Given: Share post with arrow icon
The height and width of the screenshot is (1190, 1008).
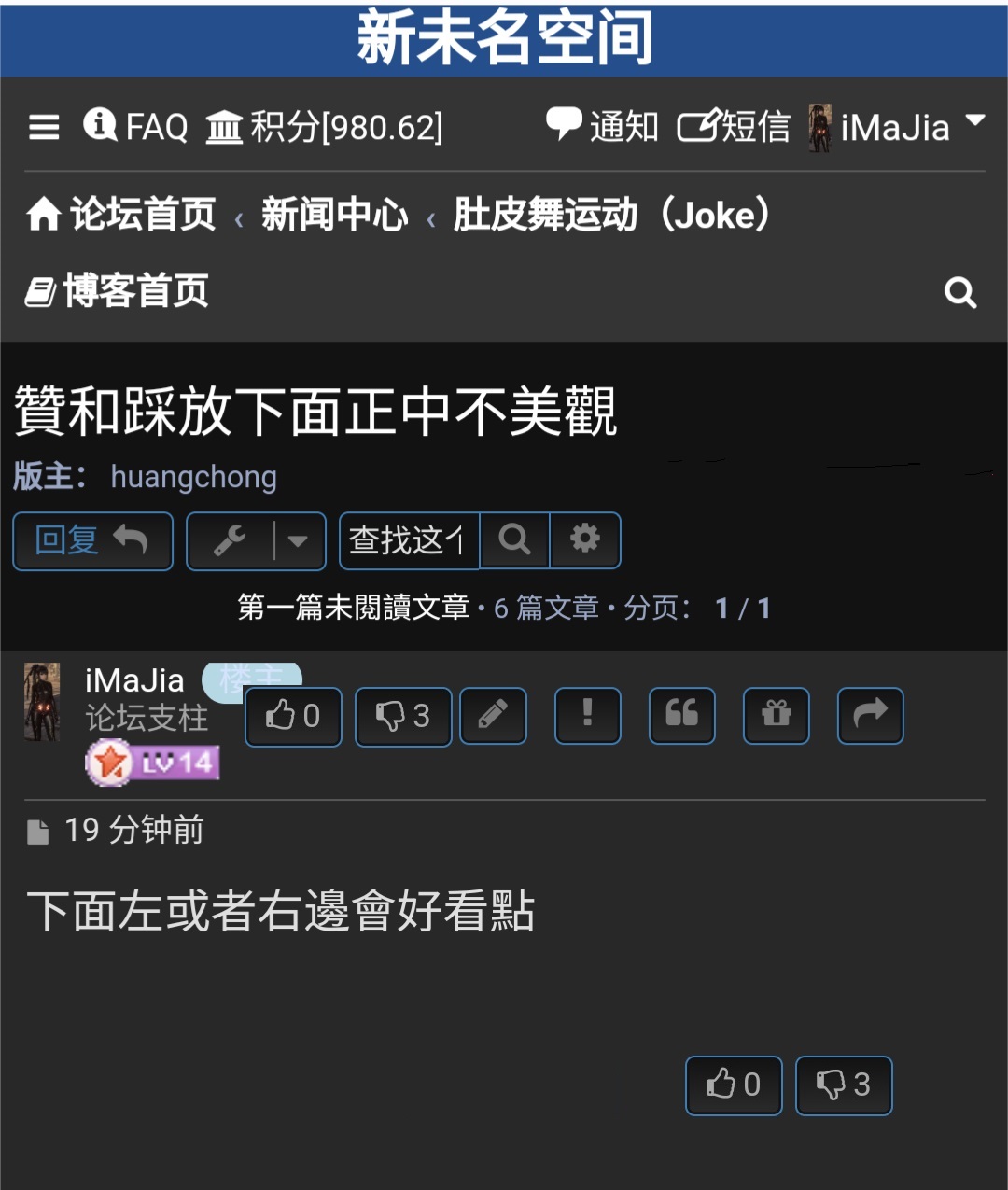Looking at the screenshot, I should pyautogui.click(x=871, y=716).
